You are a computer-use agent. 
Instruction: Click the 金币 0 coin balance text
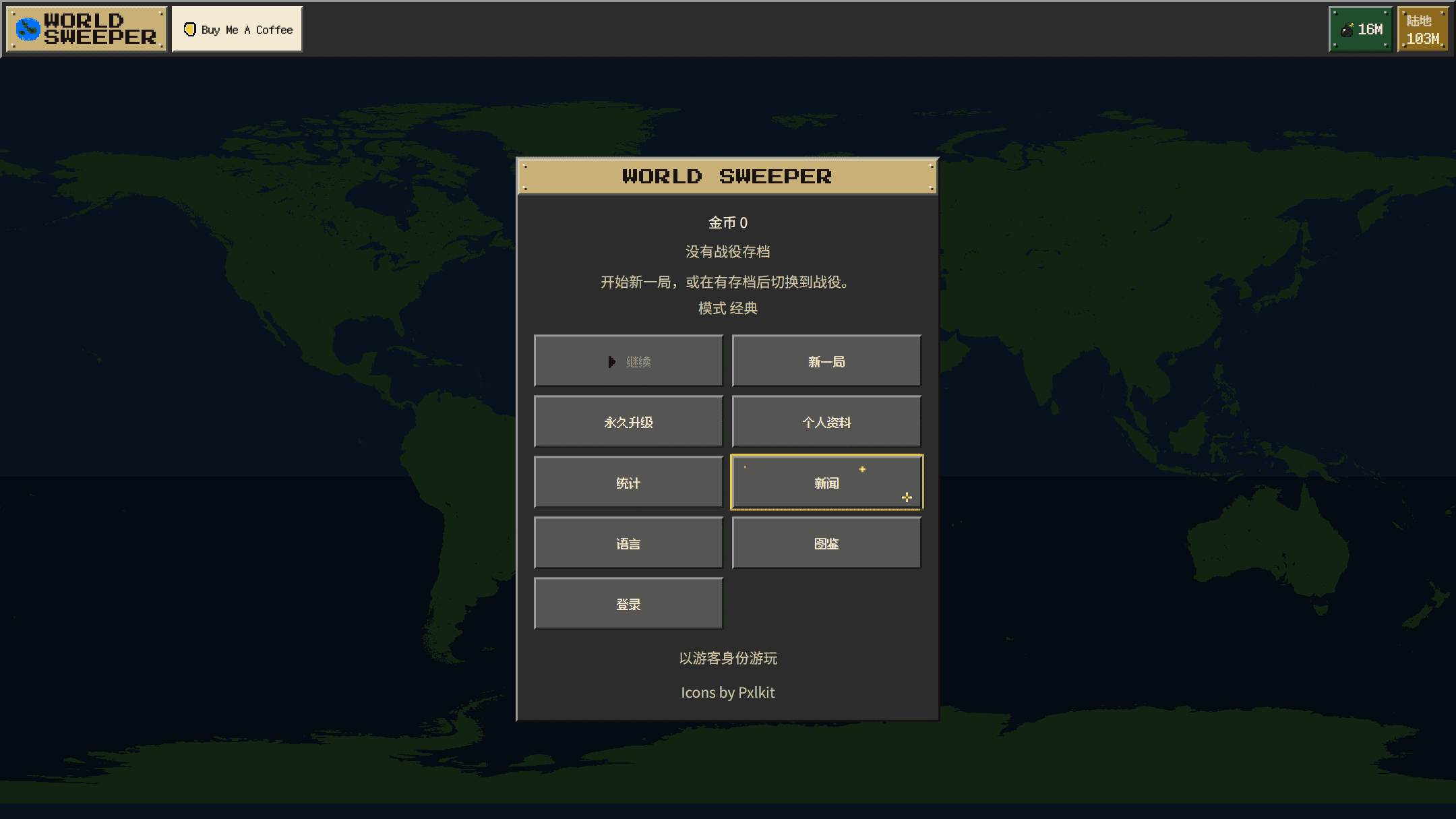click(x=728, y=222)
